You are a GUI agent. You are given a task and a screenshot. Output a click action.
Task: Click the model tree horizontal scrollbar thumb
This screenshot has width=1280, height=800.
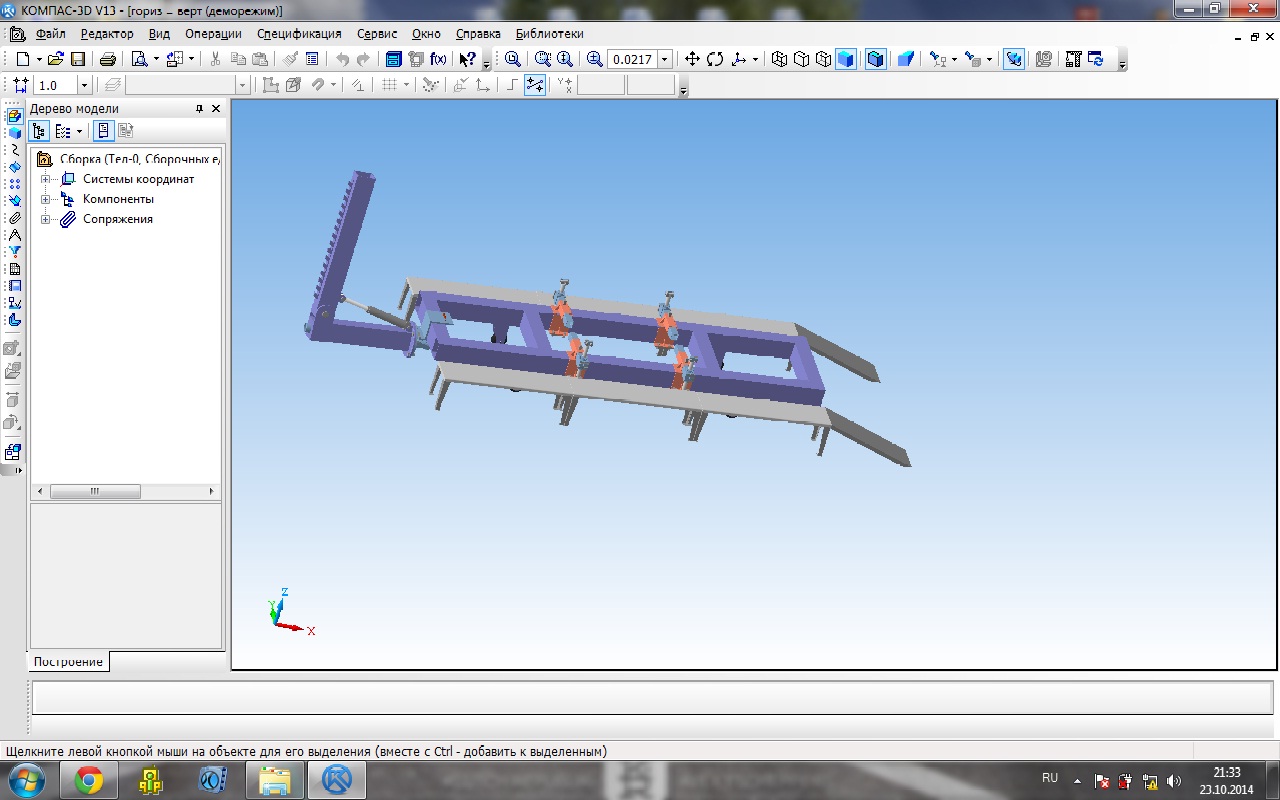tap(95, 492)
